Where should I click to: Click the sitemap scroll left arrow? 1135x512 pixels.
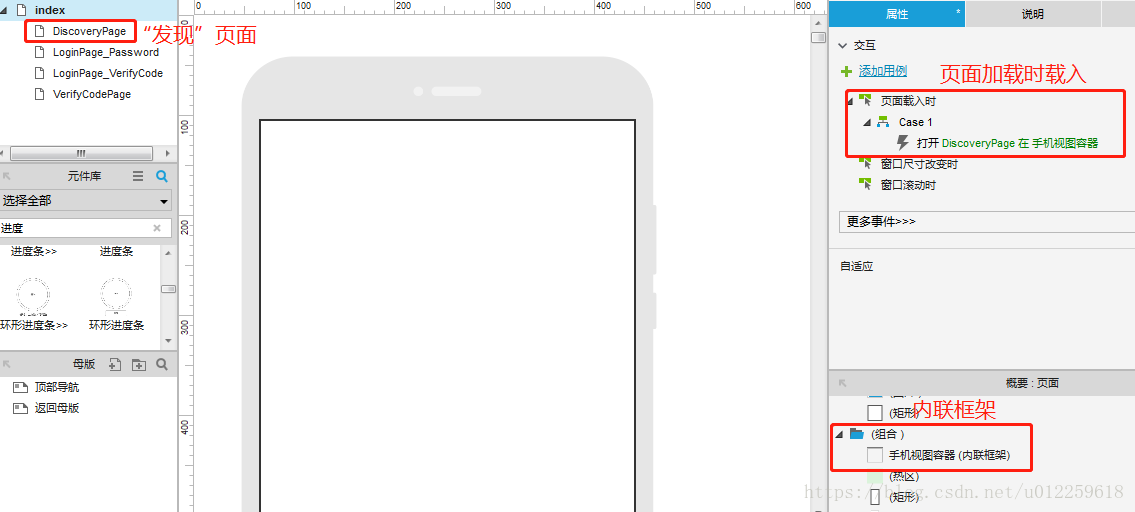point(4,154)
